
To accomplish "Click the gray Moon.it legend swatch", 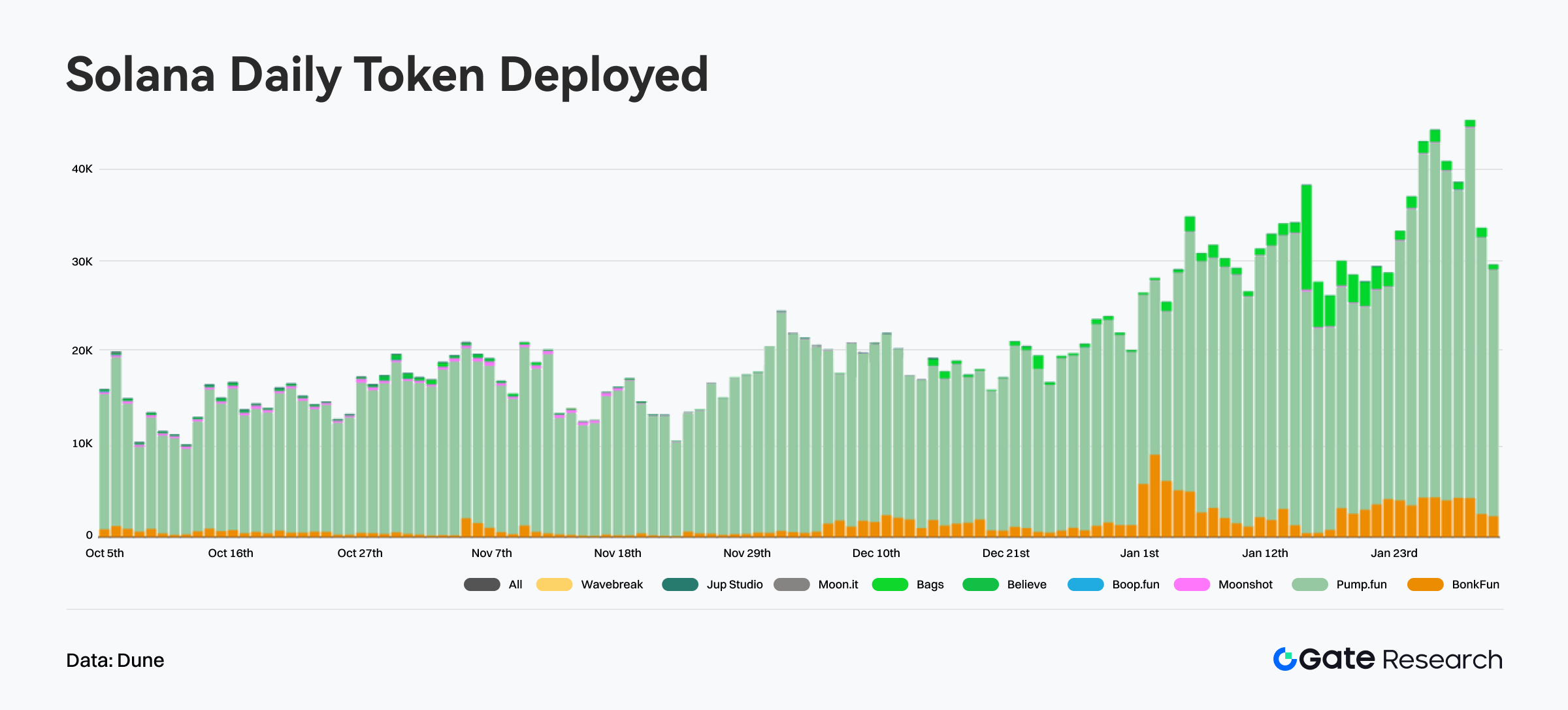I will [791, 584].
